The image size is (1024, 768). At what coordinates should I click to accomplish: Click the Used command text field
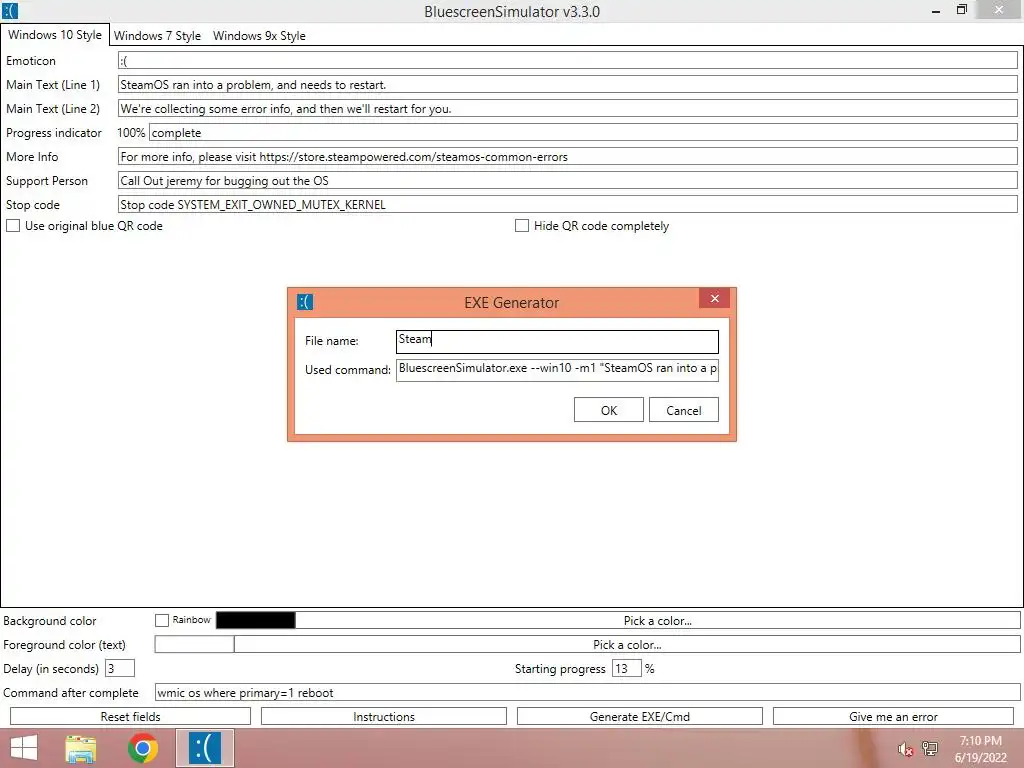[x=557, y=369]
